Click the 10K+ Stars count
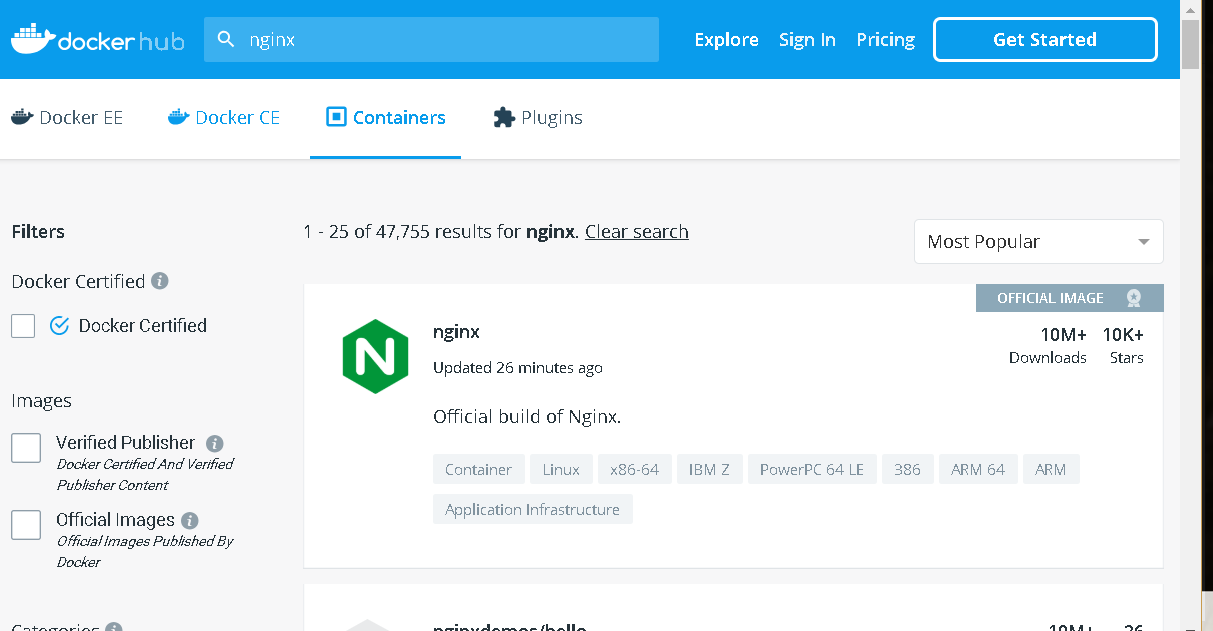The width and height of the screenshot is (1213, 631). click(1124, 345)
